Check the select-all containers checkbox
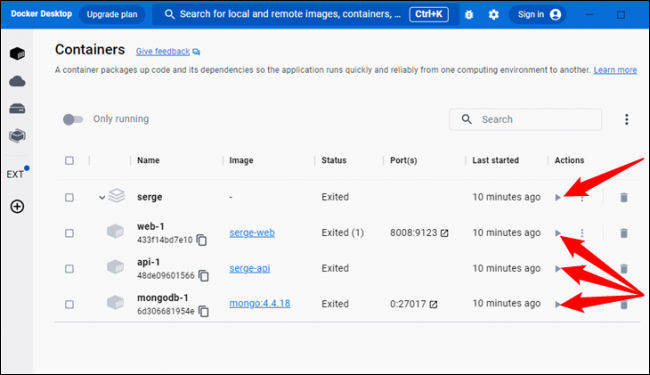This screenshot has height=375, width=650. [x=69, y=160]
